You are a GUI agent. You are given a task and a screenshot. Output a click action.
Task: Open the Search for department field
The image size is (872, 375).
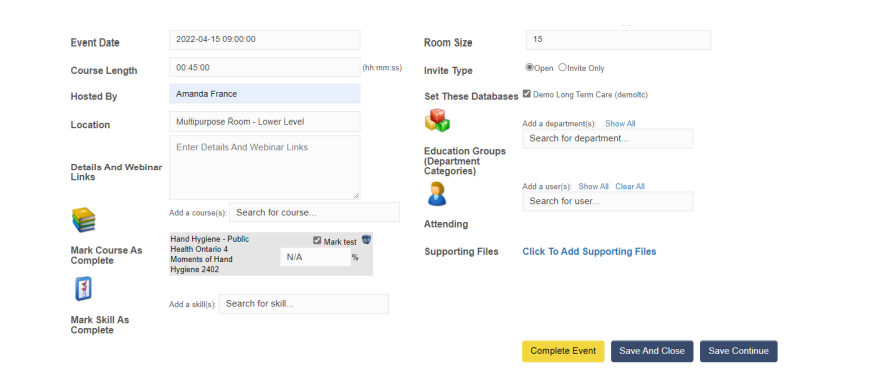pyautogui.click(x=608, y=139)
